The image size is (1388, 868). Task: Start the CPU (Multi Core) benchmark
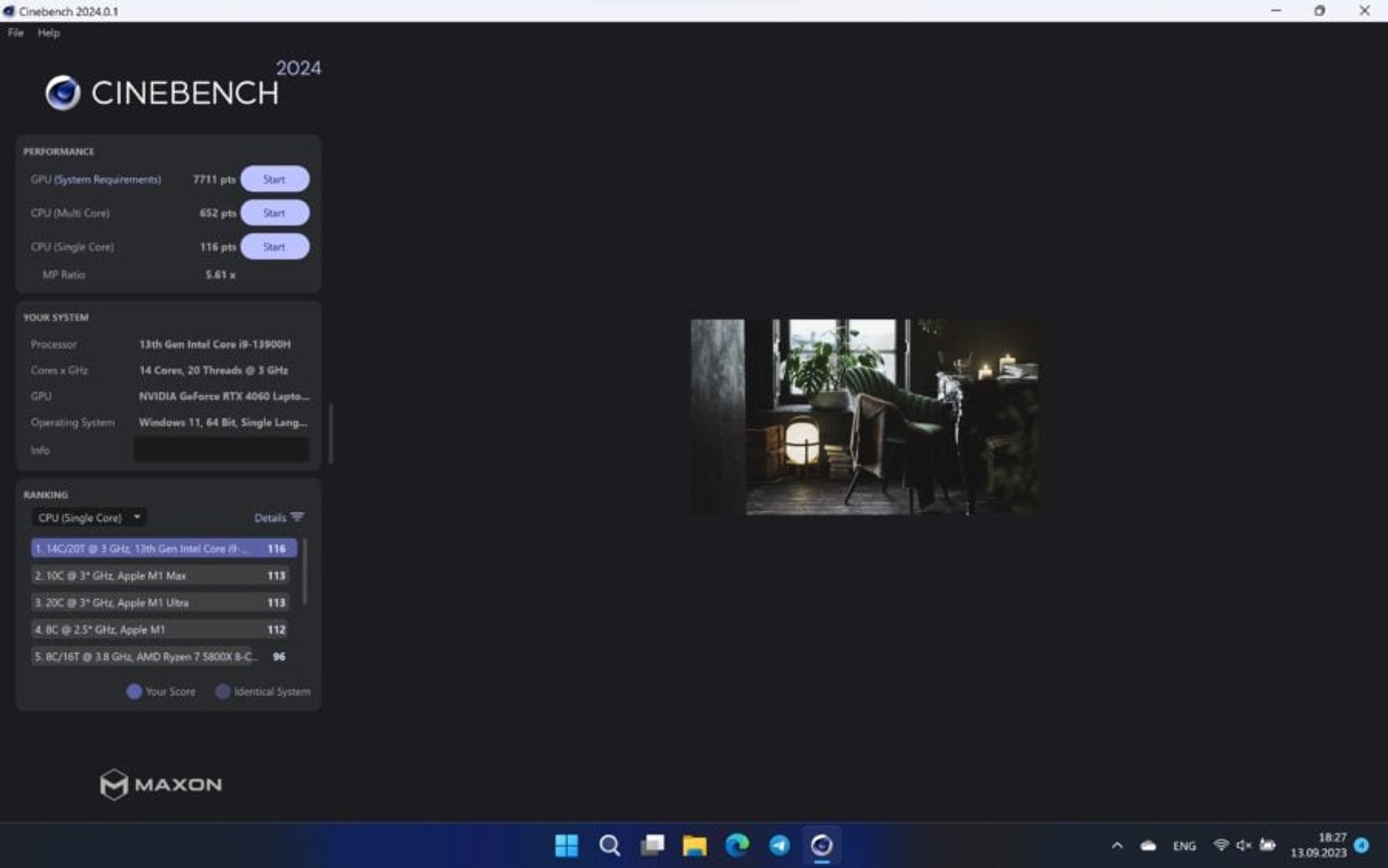click(275, 213)
